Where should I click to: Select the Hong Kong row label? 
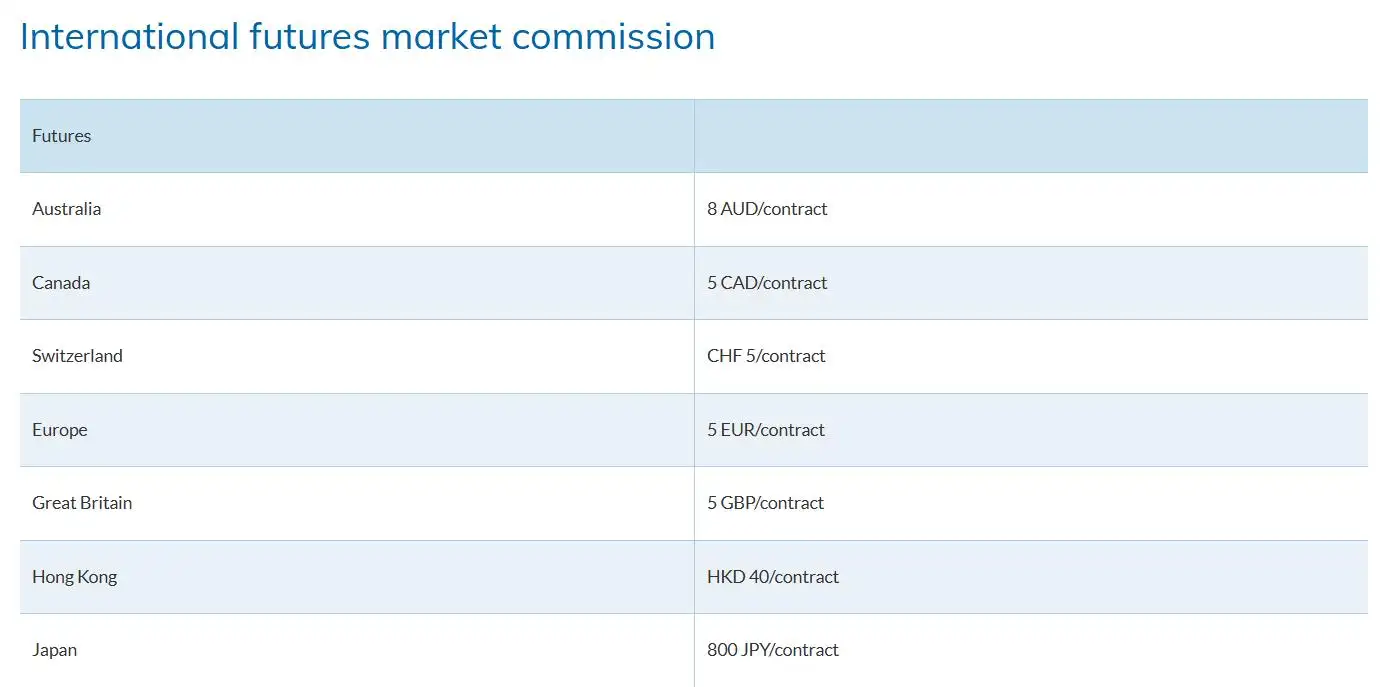[74, 577]
